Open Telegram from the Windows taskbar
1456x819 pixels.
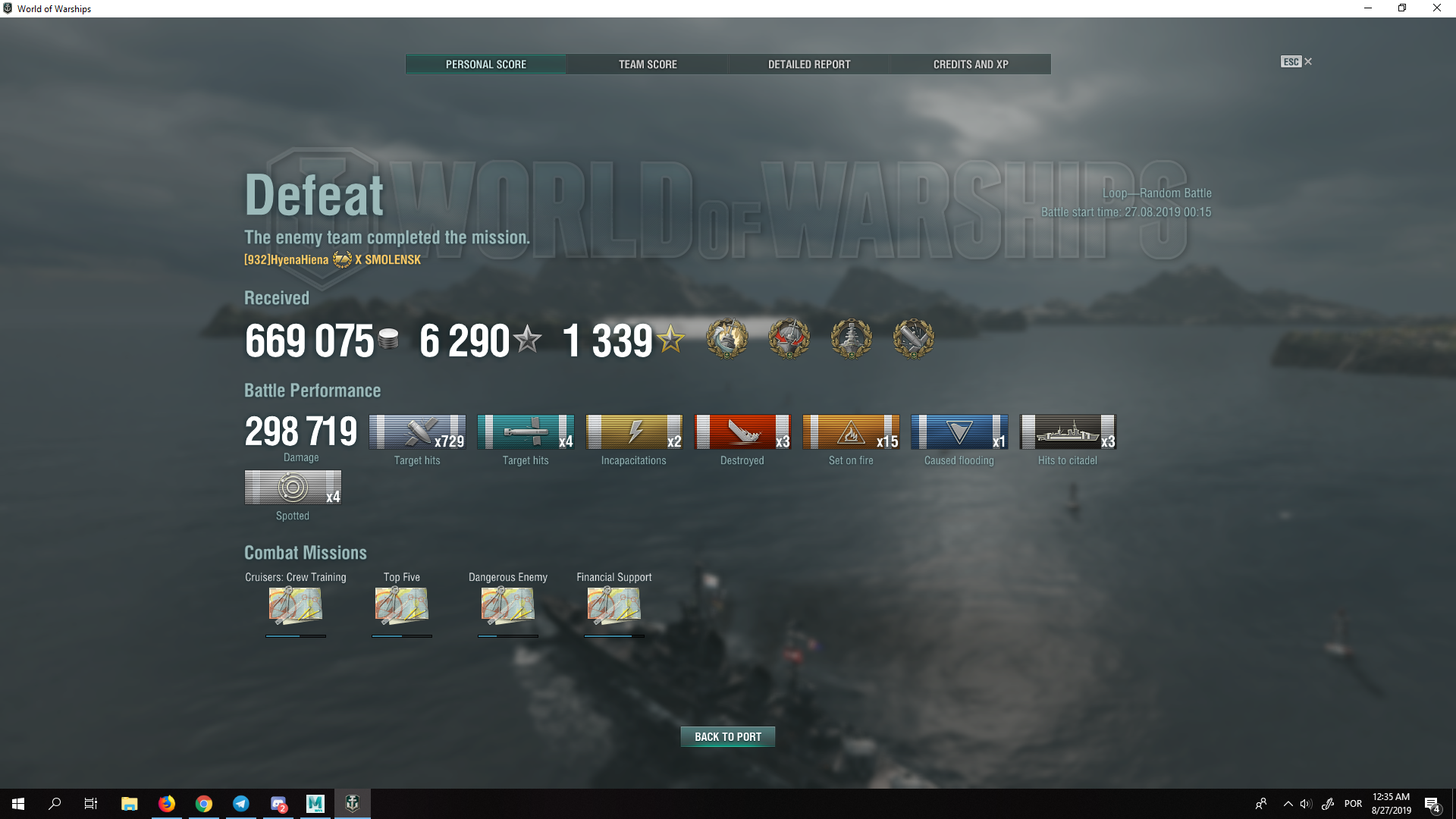(241, 803)
